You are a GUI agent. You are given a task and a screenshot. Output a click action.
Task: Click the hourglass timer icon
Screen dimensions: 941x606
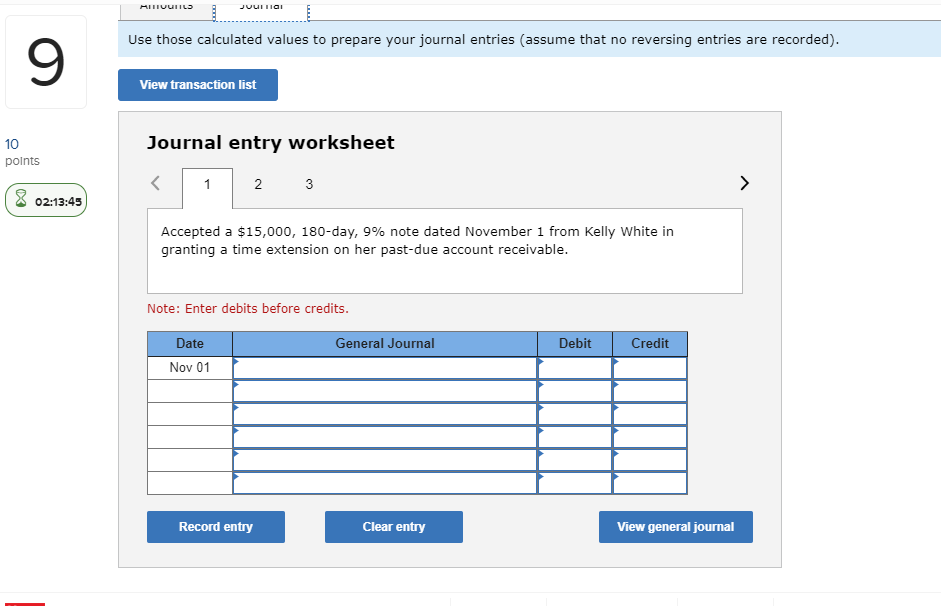tap(21, 199)
